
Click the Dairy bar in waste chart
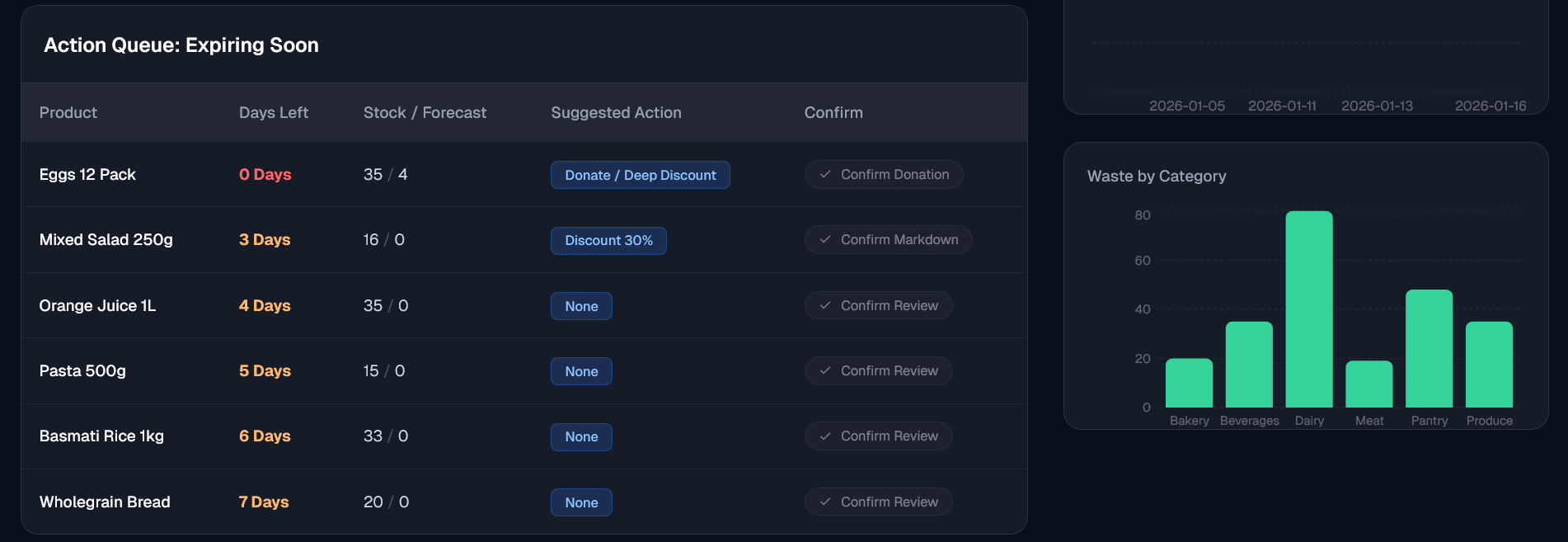[x=1308, y=309]
